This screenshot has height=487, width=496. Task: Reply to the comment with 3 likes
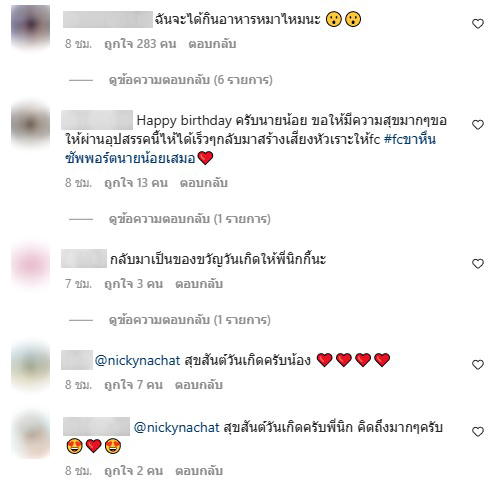click(x=199, y=284)
